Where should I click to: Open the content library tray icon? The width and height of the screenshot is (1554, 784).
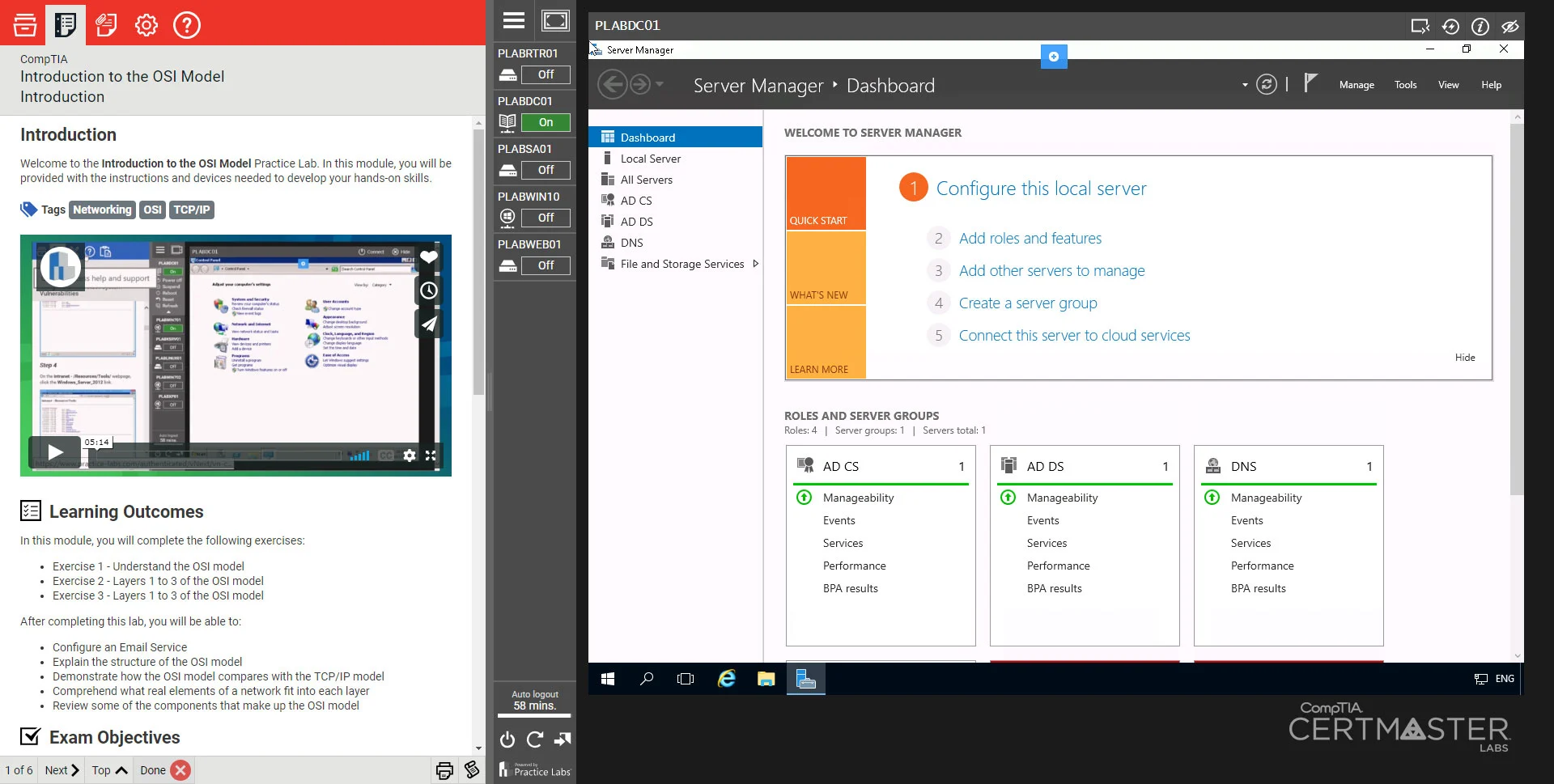point(24,25)
